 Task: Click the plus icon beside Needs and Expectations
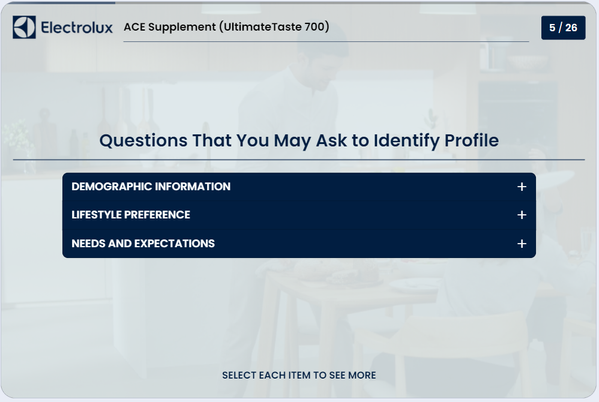pos(521,243)
